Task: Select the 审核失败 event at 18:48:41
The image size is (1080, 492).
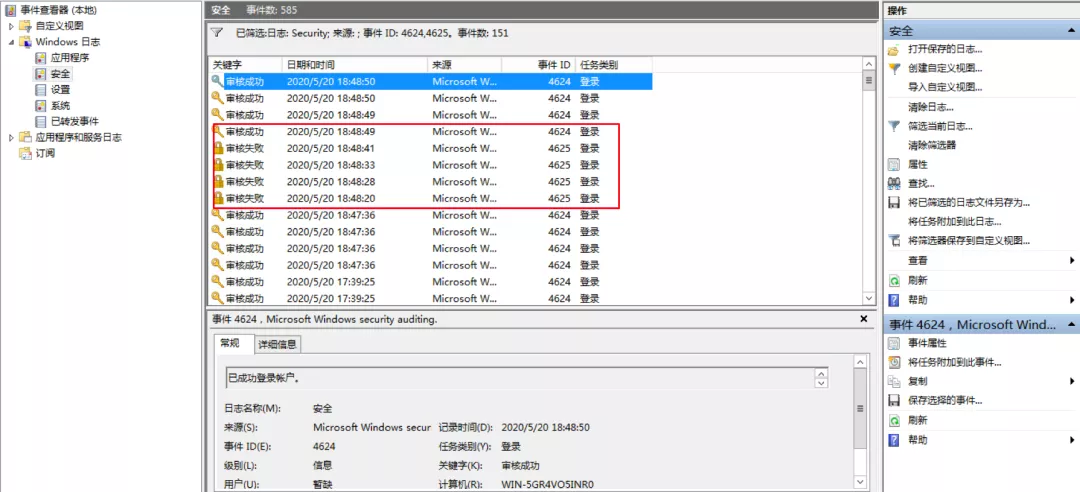Action: coord(430,148)
